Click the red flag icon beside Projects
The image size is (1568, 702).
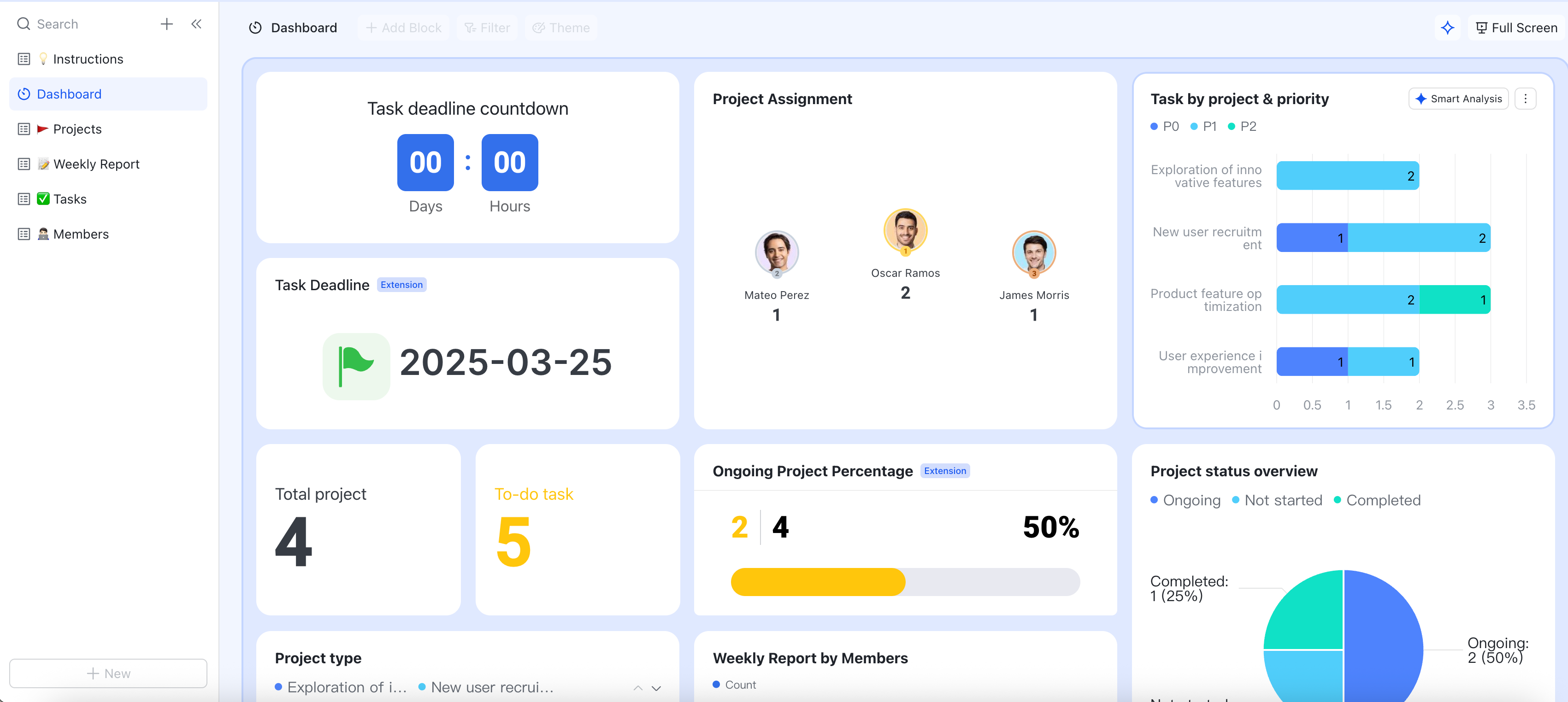(42, 129)
